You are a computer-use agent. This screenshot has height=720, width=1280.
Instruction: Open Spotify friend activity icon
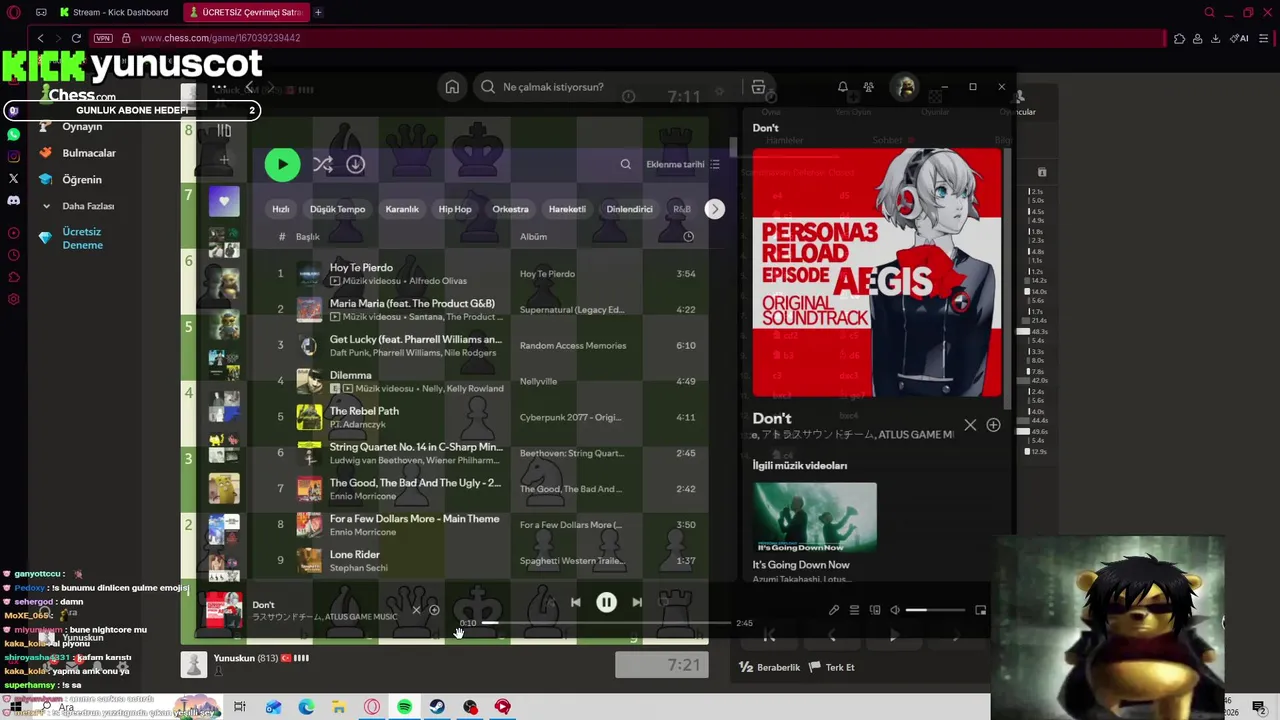tap(868, 87)
